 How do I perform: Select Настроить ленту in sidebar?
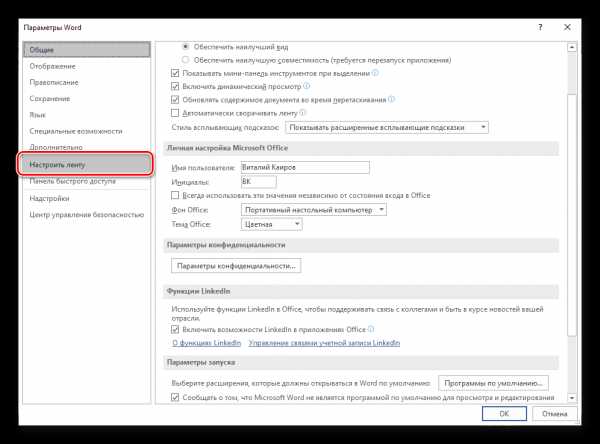85,165
